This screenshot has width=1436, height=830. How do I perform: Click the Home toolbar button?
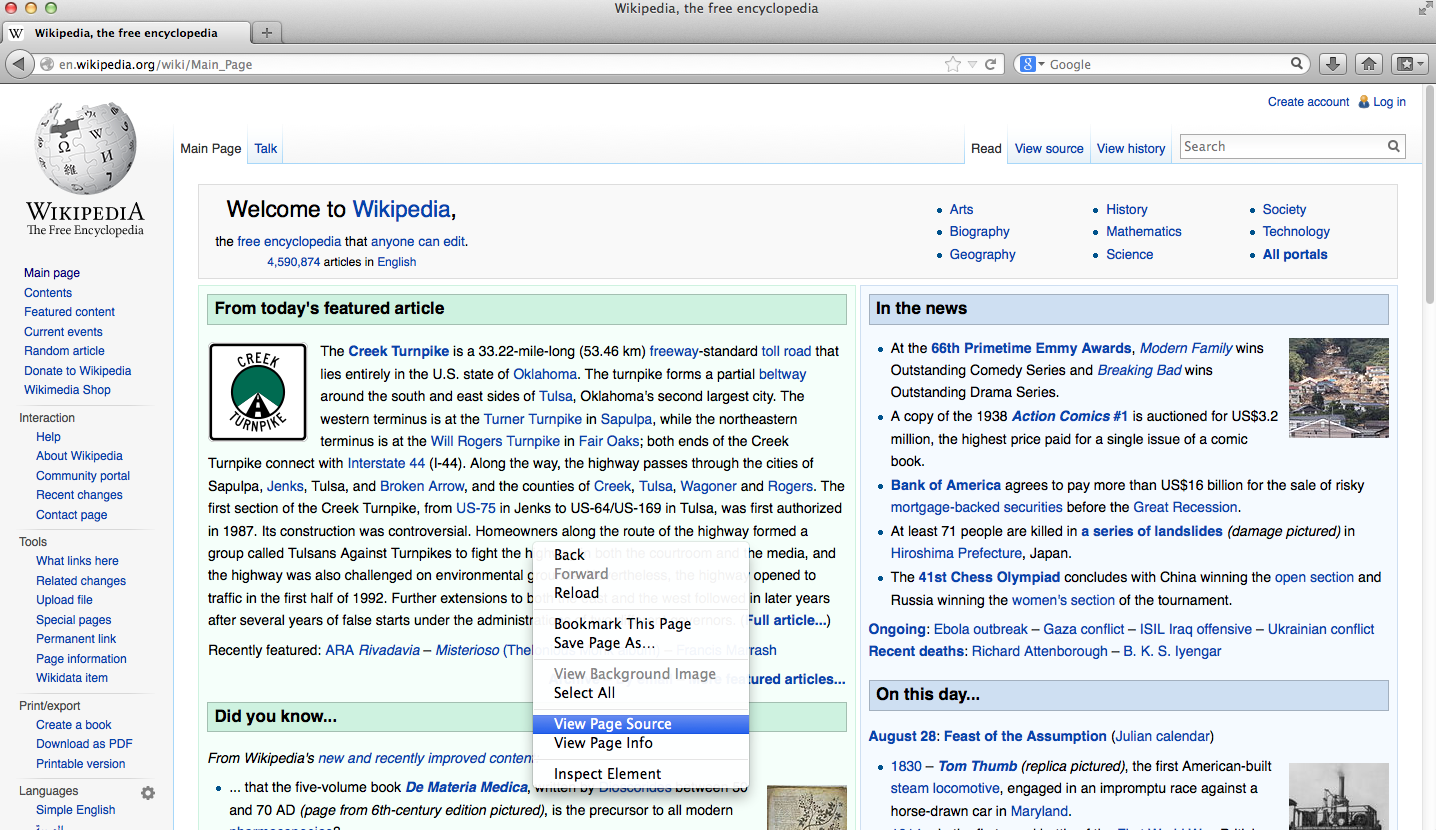(x=1369, y=64)
